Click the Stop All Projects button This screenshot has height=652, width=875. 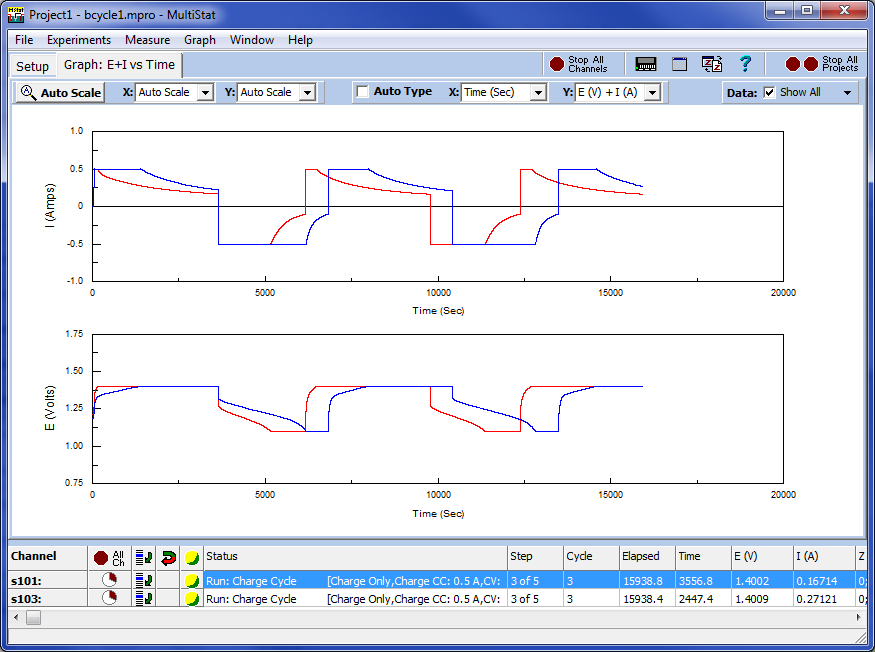(822, 64)
